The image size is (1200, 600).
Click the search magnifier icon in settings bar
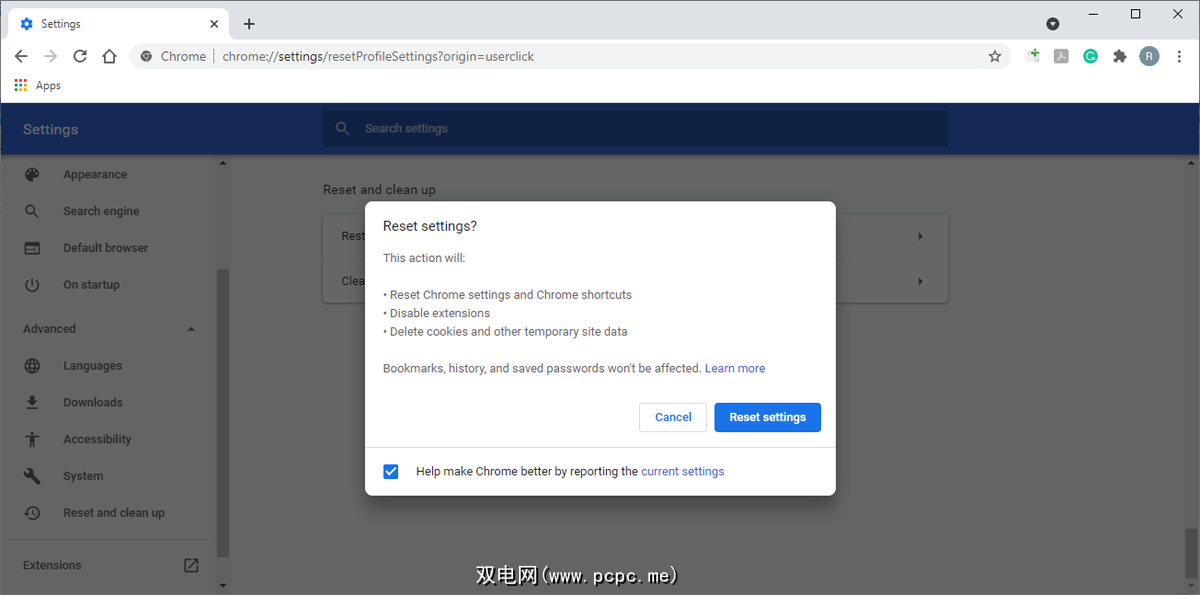point(343,128)
